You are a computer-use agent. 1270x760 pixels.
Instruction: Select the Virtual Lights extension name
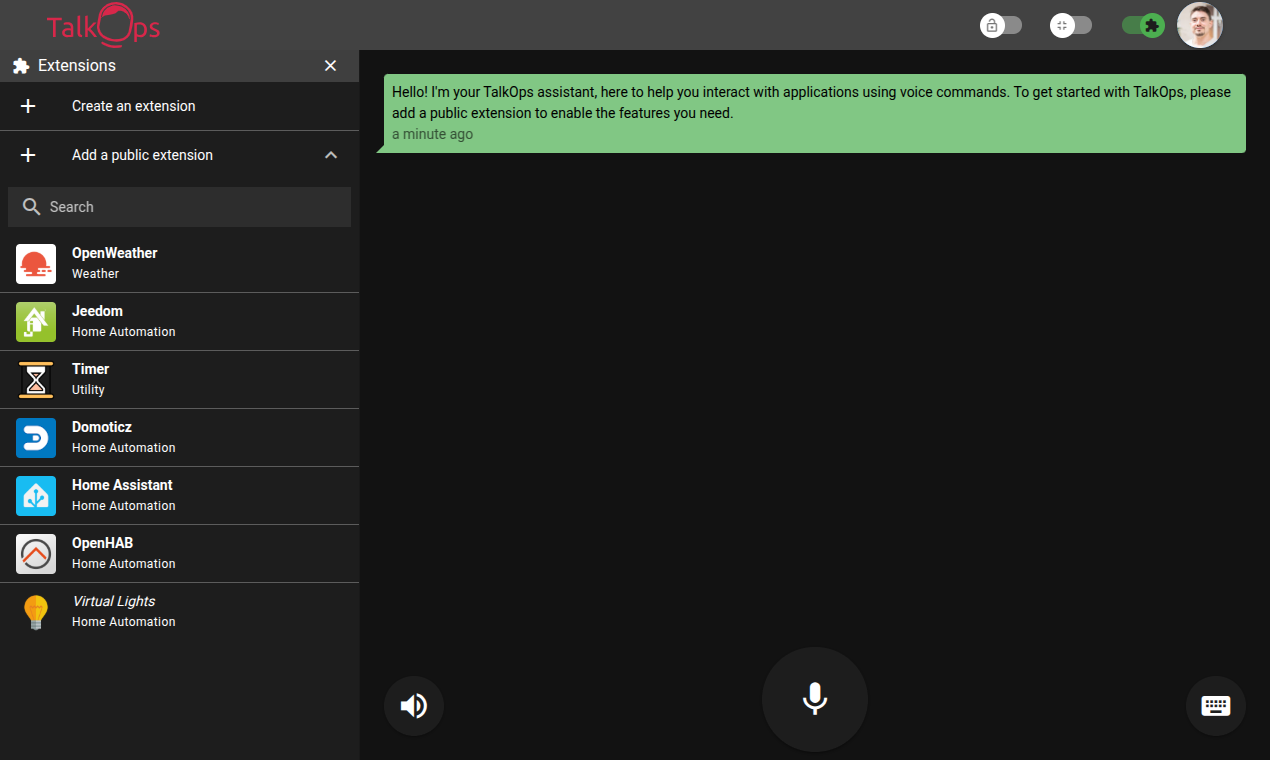114,601
